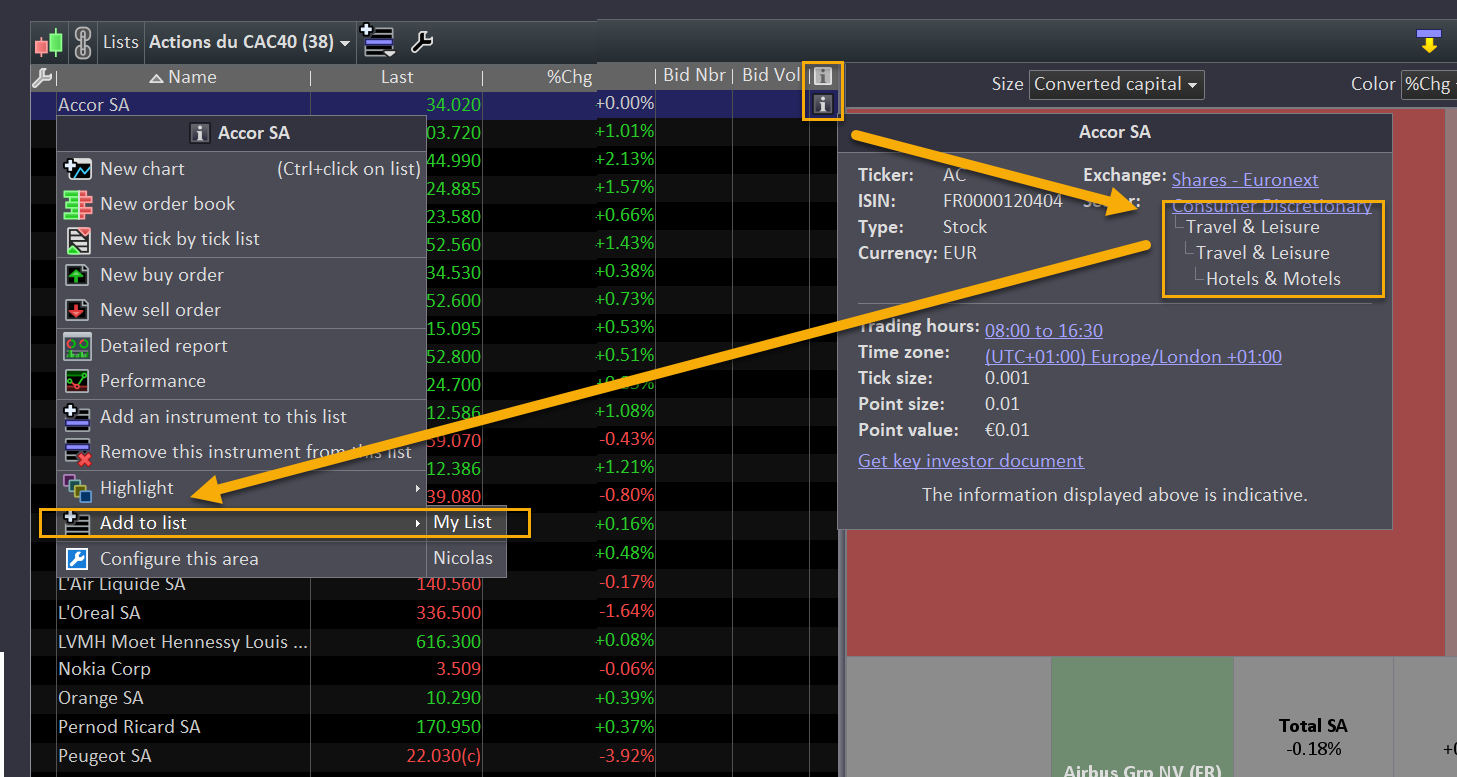Screen dimensions: 1457x777
Task: Click the Europe/London time zone link
Action: pos(1133,357)
